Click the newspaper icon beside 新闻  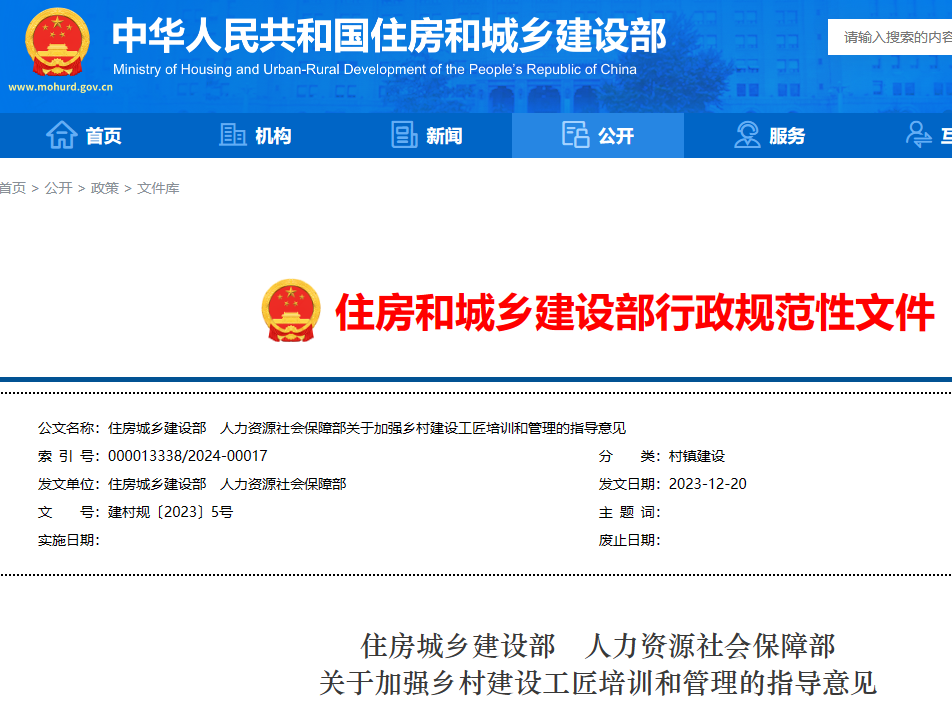[404, 135]
